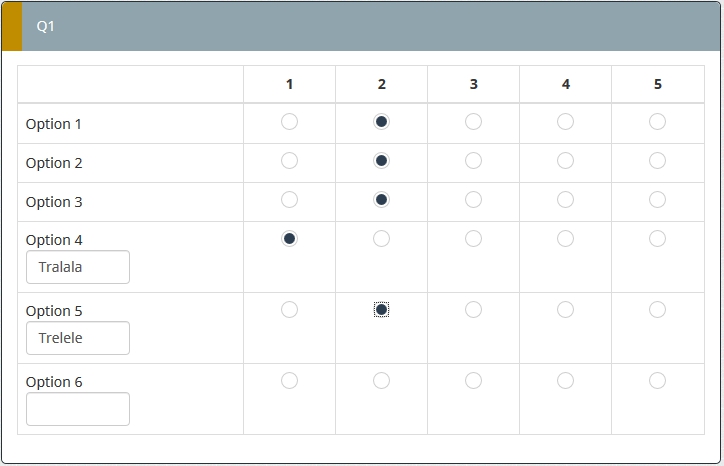Click the Trelele text field
724x466 pixels.
pos(78,338)
